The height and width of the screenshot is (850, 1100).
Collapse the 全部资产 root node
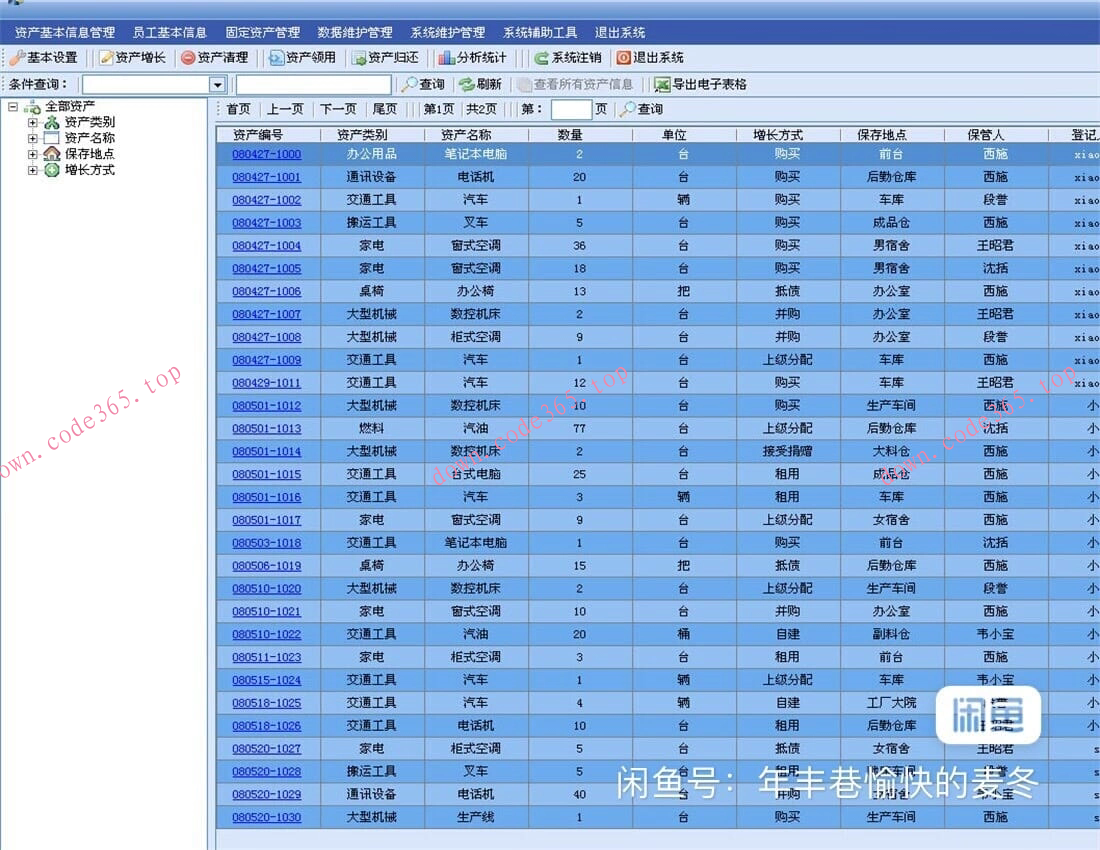[13, 106]
